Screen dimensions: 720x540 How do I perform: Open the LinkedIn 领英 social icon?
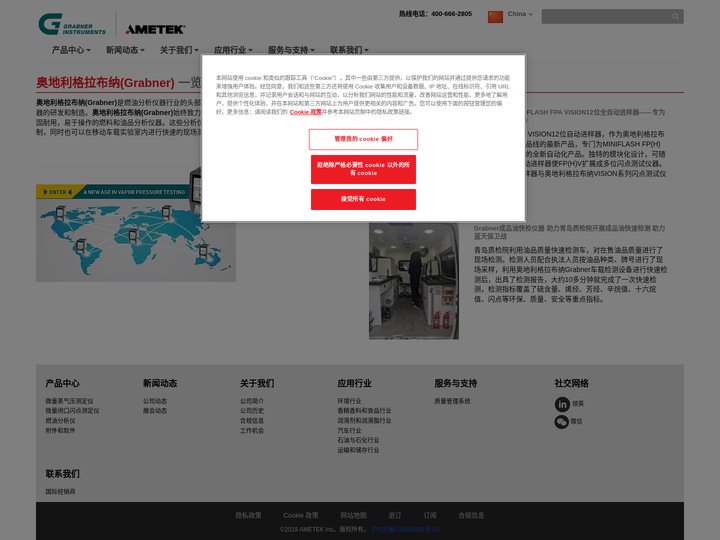[x=562, y=404]
